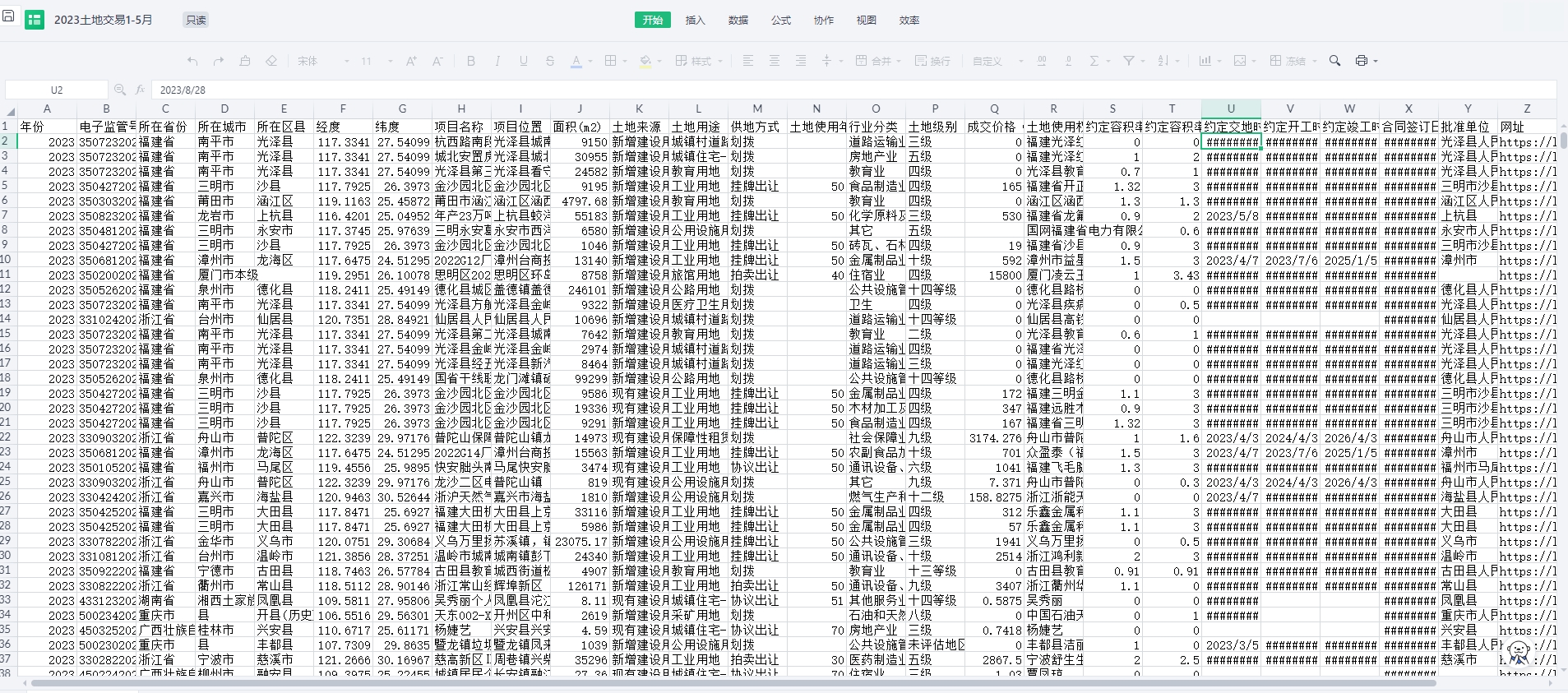Screen dimensions: 1568x693
Task: Click the redo arrow icon
Action: 219,61
